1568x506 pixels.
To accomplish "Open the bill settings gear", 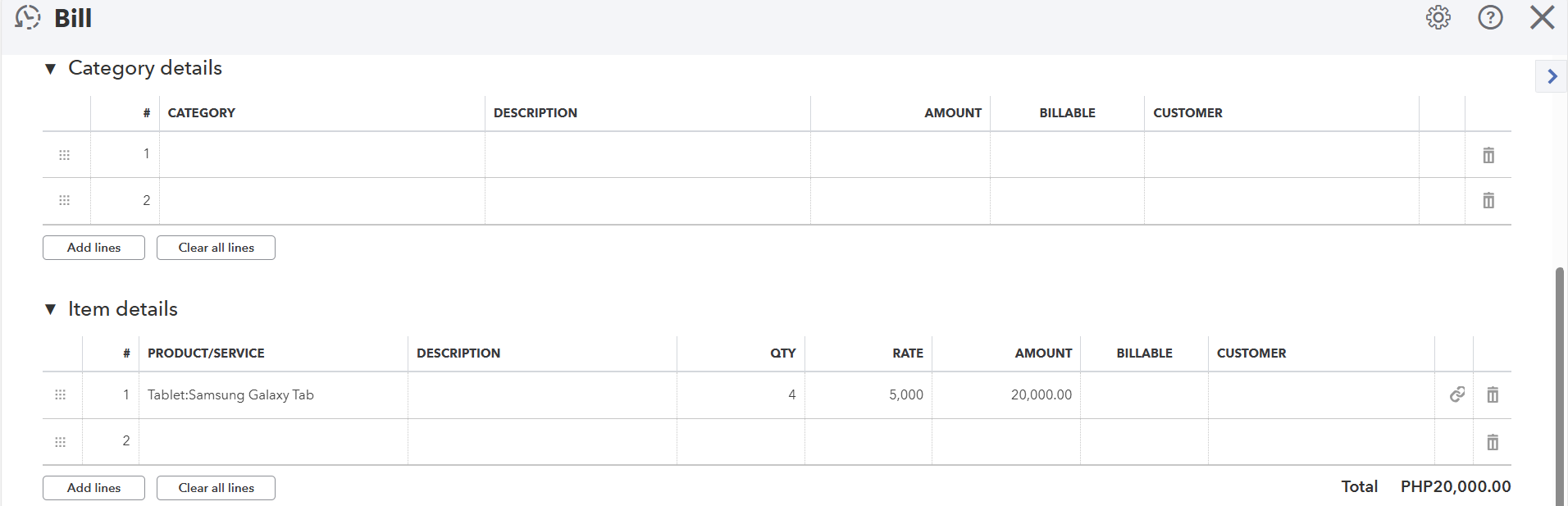I will pyautogui.click(x=1438, y=17).
